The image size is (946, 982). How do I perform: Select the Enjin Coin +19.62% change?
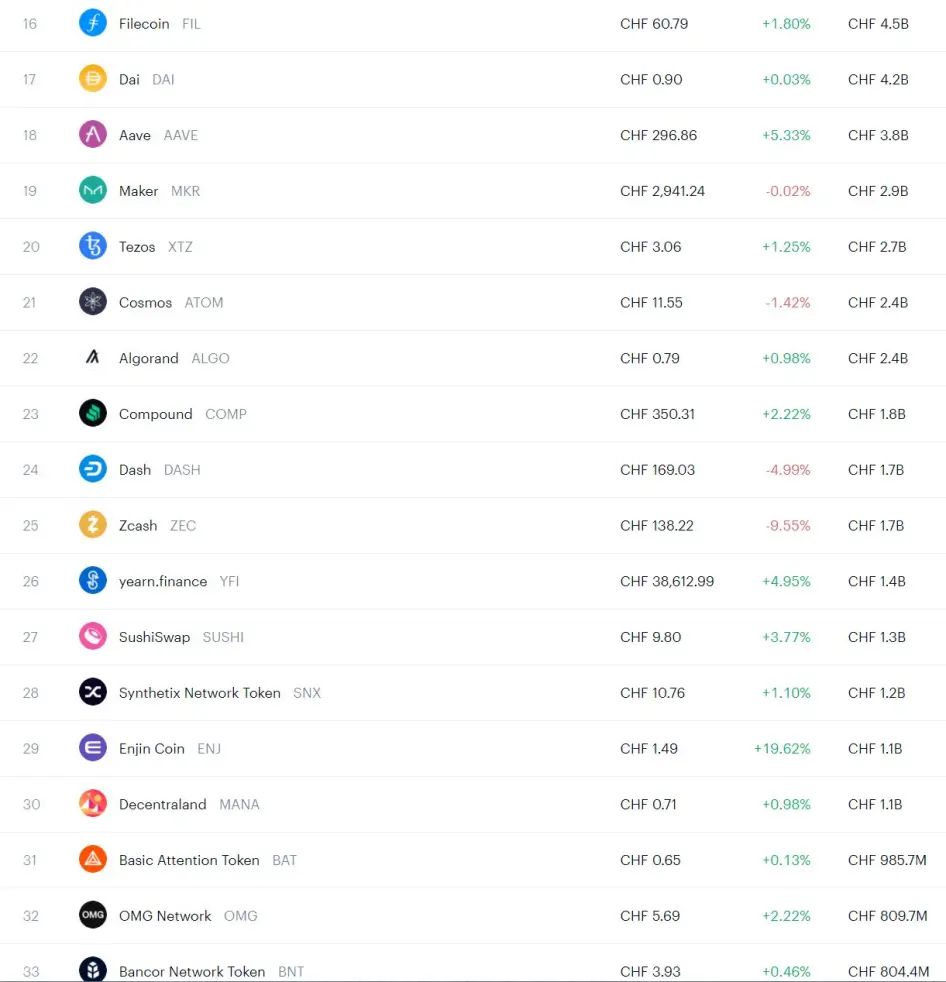point(782,748)
